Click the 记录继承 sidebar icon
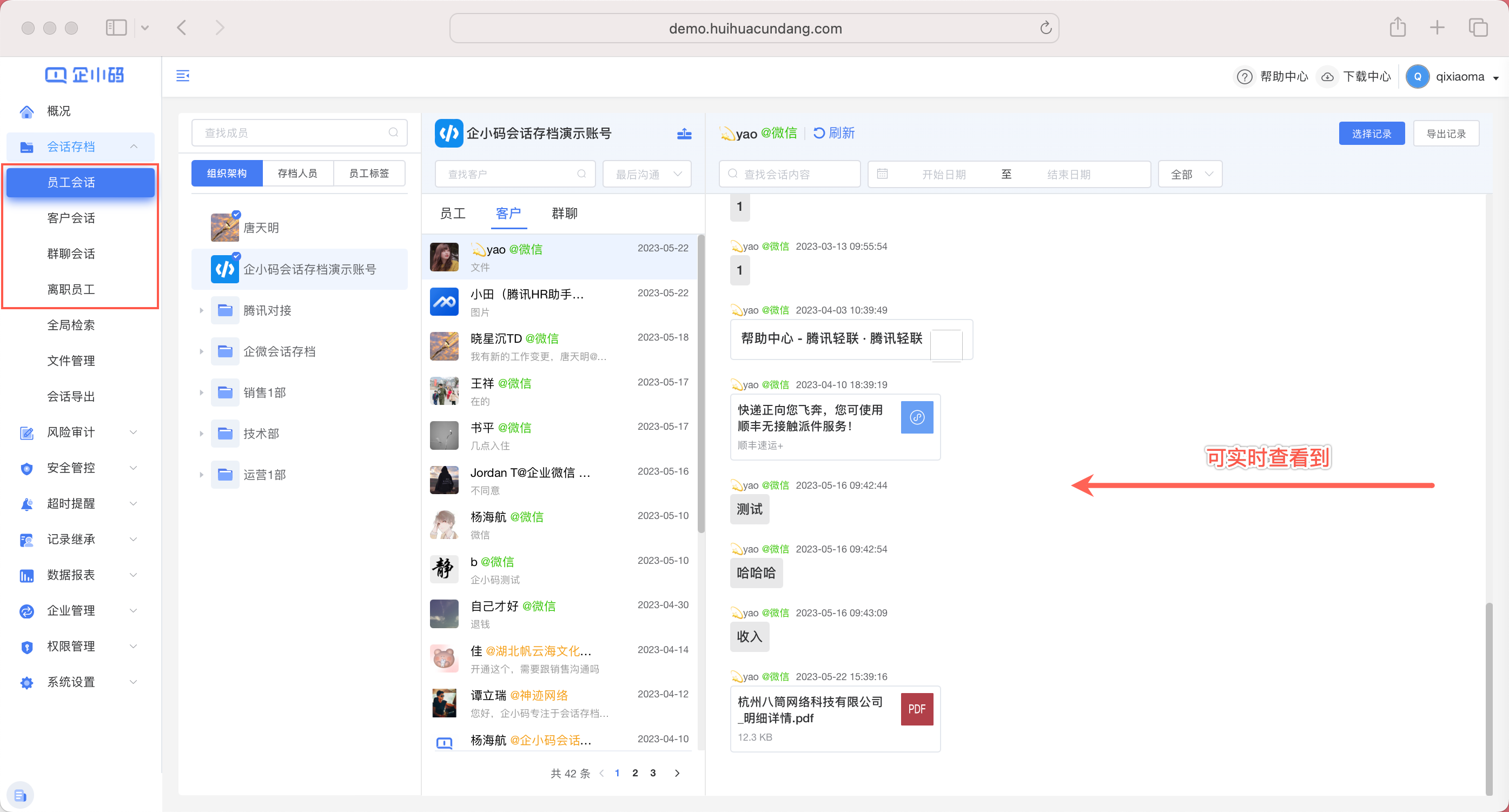Image resolution: width=1509 pixels, height=812 pixels. pos(27,540)
